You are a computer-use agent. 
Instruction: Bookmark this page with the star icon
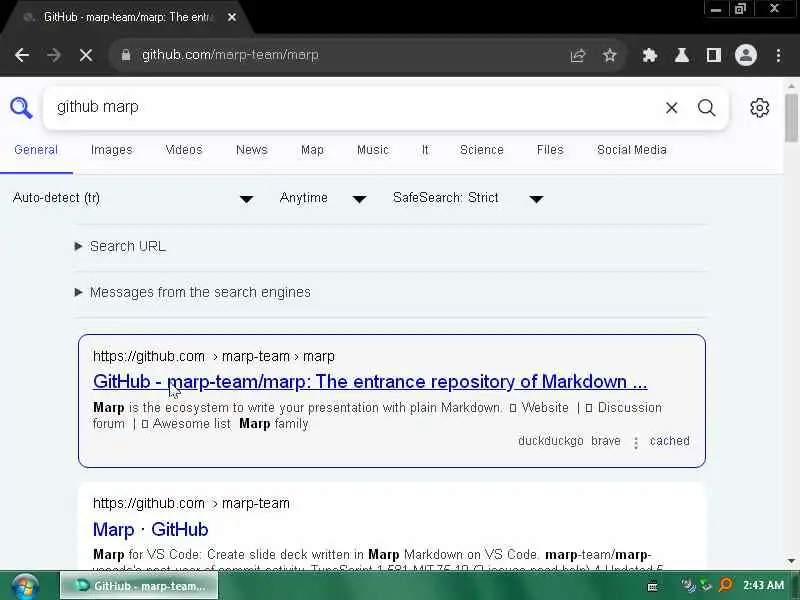click(x=609, y=55)
